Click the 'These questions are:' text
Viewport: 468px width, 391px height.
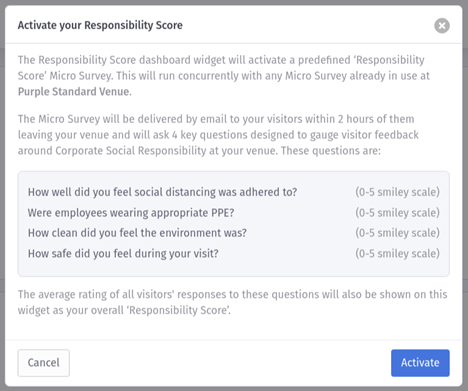click(331, 151)
